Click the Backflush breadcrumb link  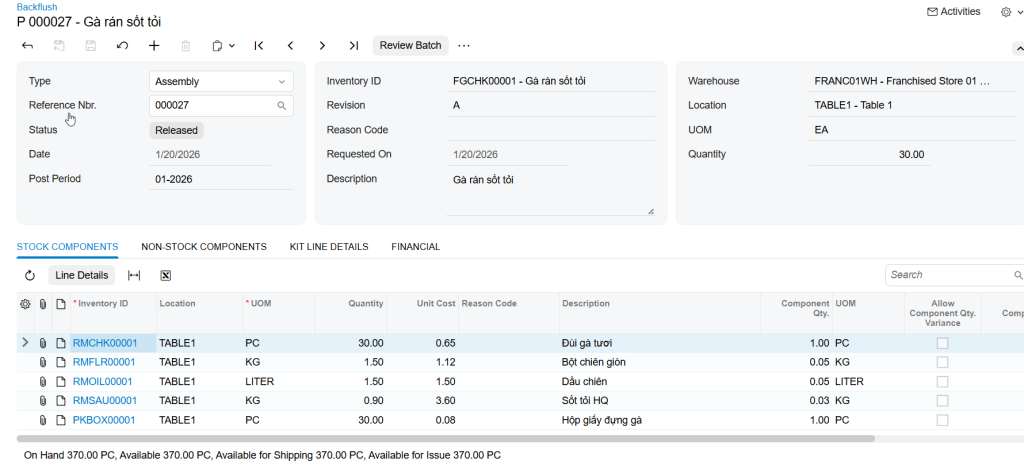coord(37,7)
